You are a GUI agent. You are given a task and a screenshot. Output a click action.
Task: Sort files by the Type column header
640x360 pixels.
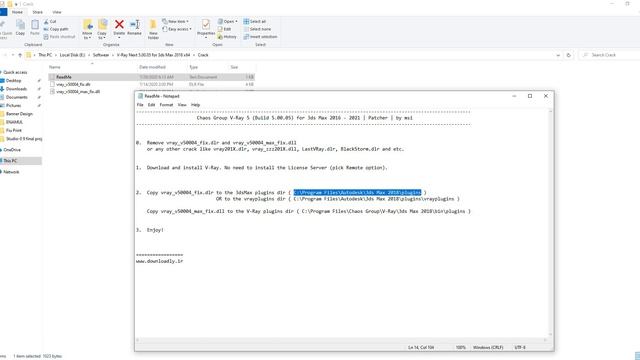[193, 67]
